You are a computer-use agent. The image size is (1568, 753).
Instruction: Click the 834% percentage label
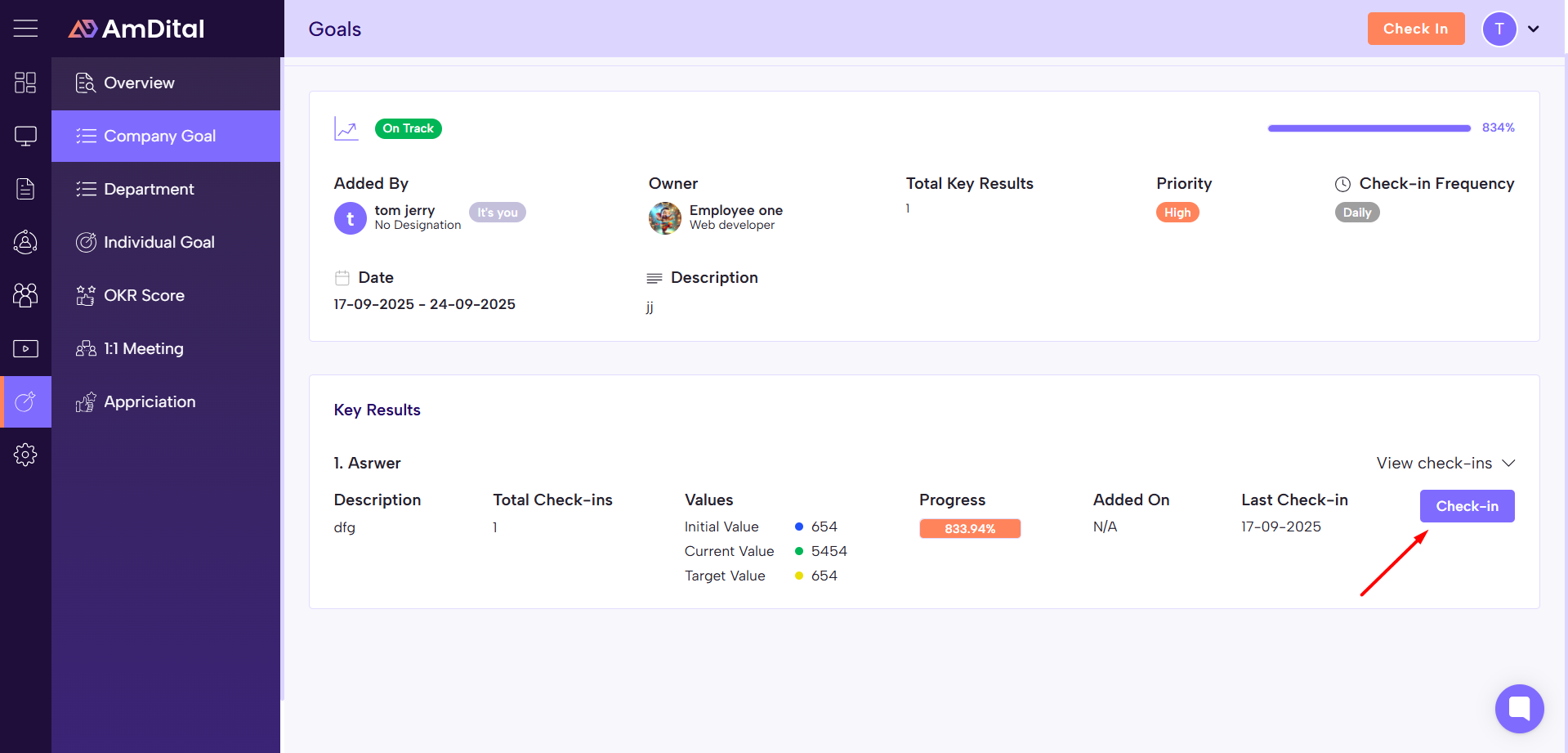coord(1499,128)
